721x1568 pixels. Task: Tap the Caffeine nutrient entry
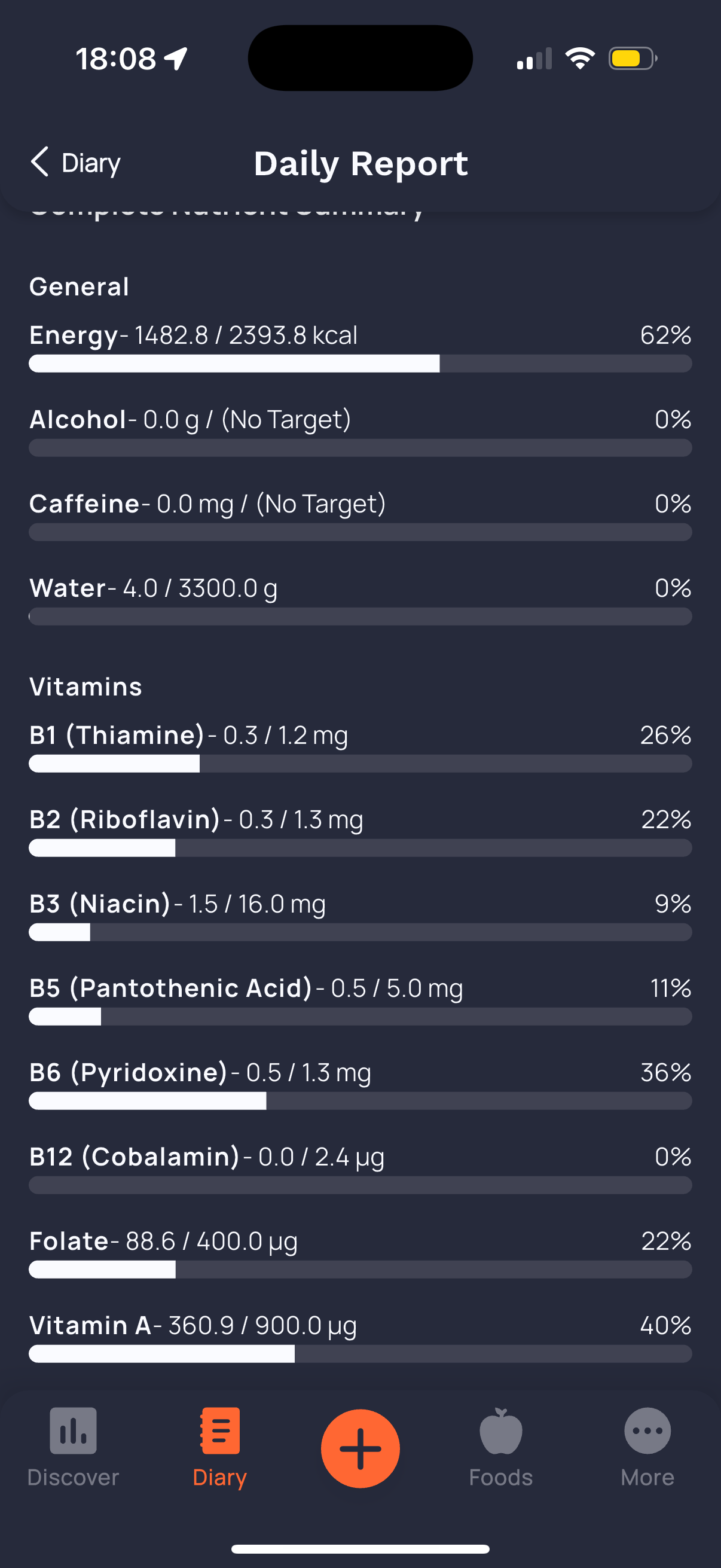point(360,515)
